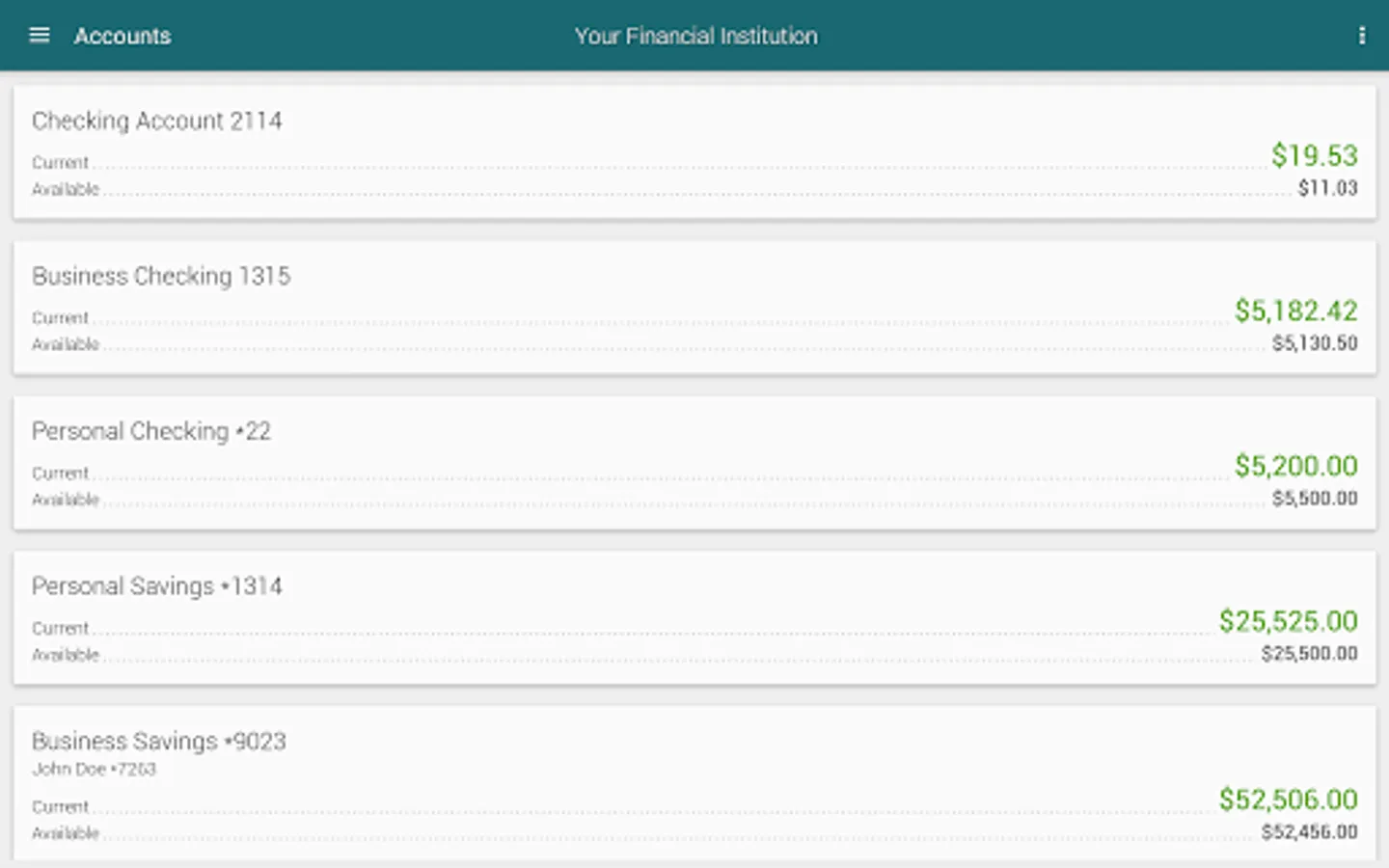
Task: Click the $25,525.00 current balance
Action: point(1288,621)
